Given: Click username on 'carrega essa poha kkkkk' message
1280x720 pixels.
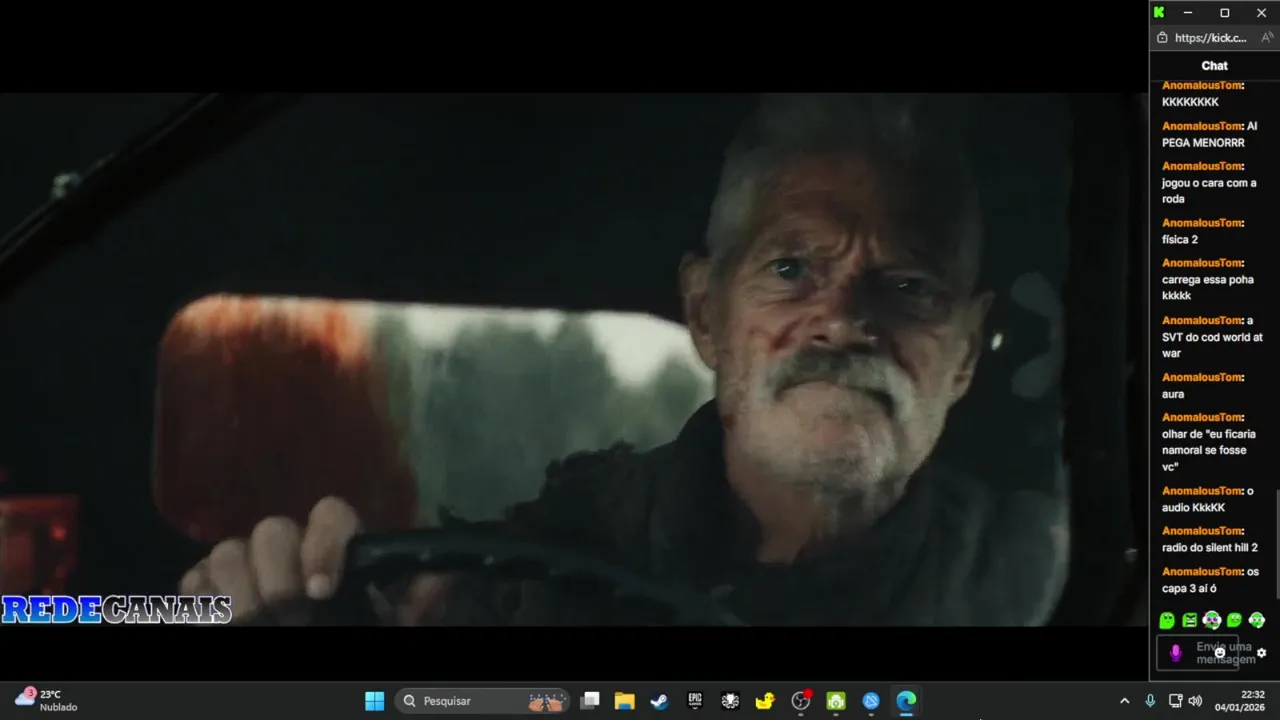Looking at the screenshot, I should pyautogui.click(x=1202, y=263).
